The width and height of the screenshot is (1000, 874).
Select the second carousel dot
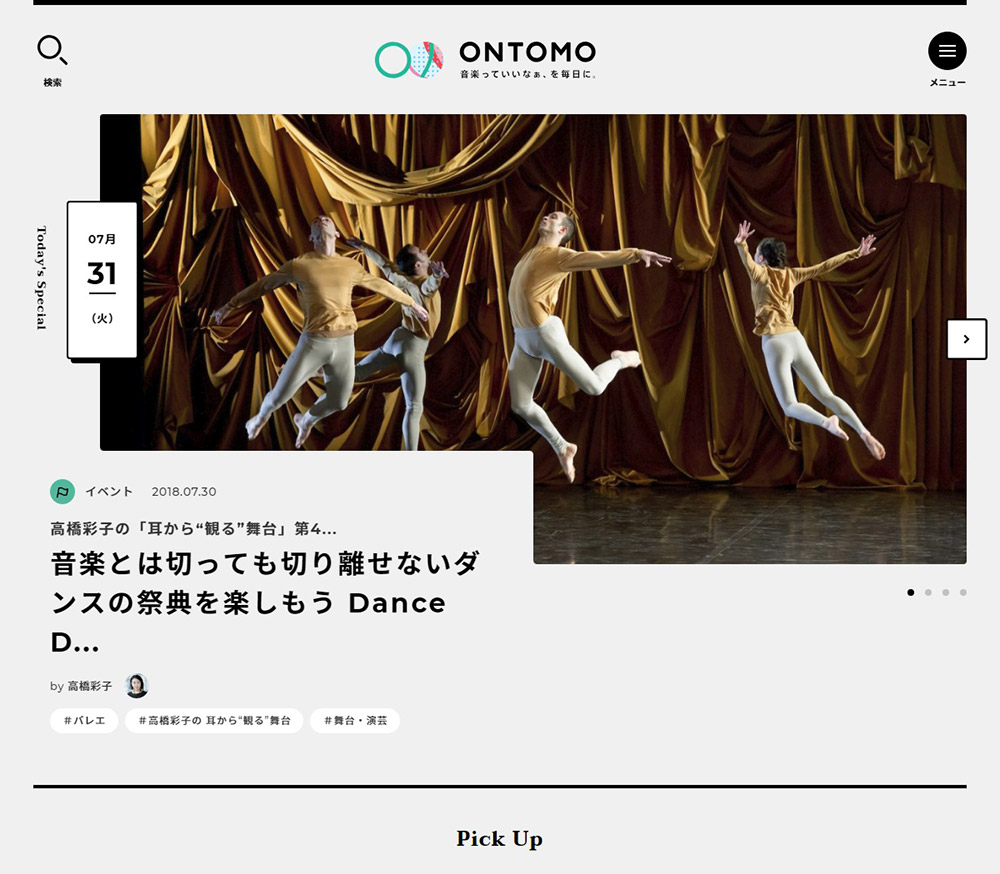click(x=928, y=592)
